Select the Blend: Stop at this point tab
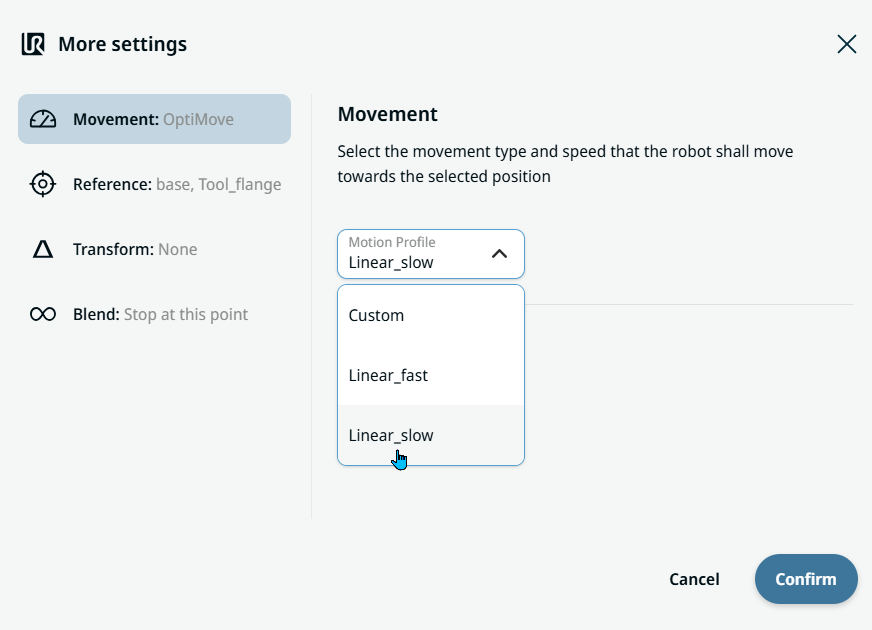 coord(160,315)
